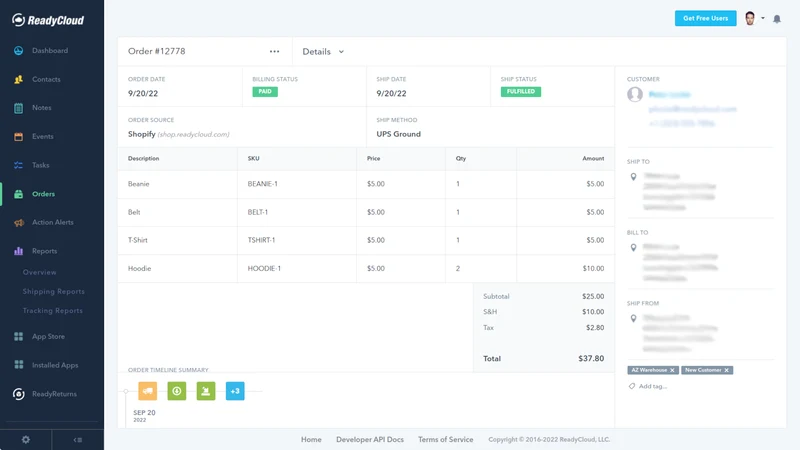Open Contacts section
The width and height of the screenshot is (800, 450).
coord(46,79)
